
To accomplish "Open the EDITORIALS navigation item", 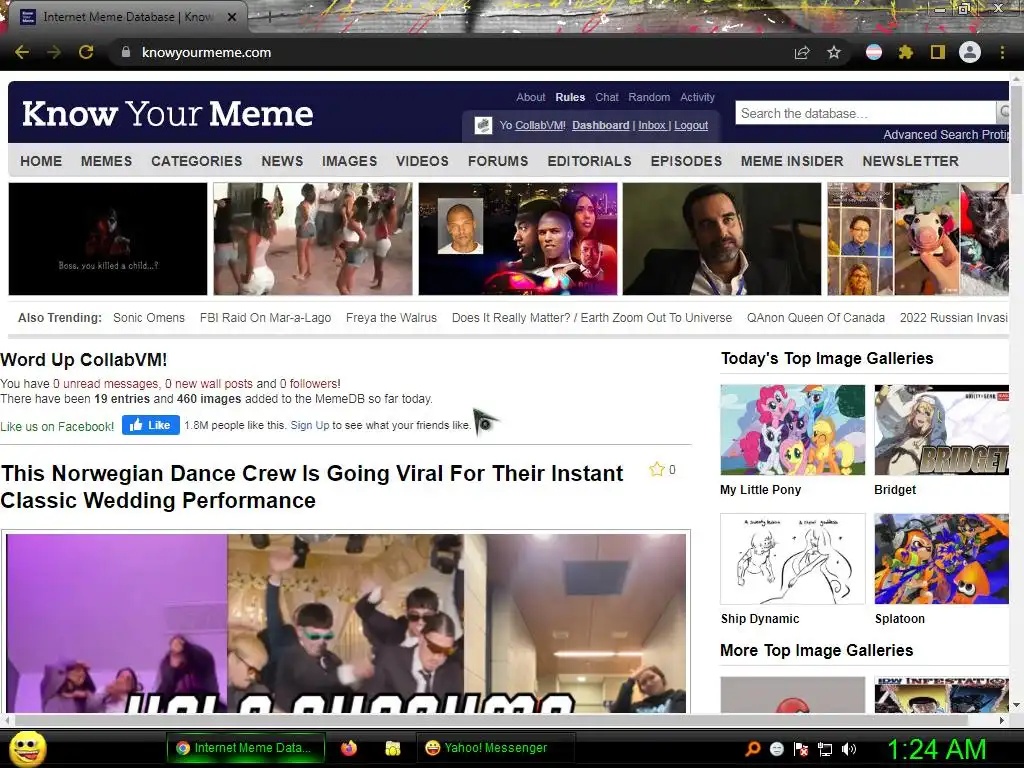I will (x=590, y=161).
